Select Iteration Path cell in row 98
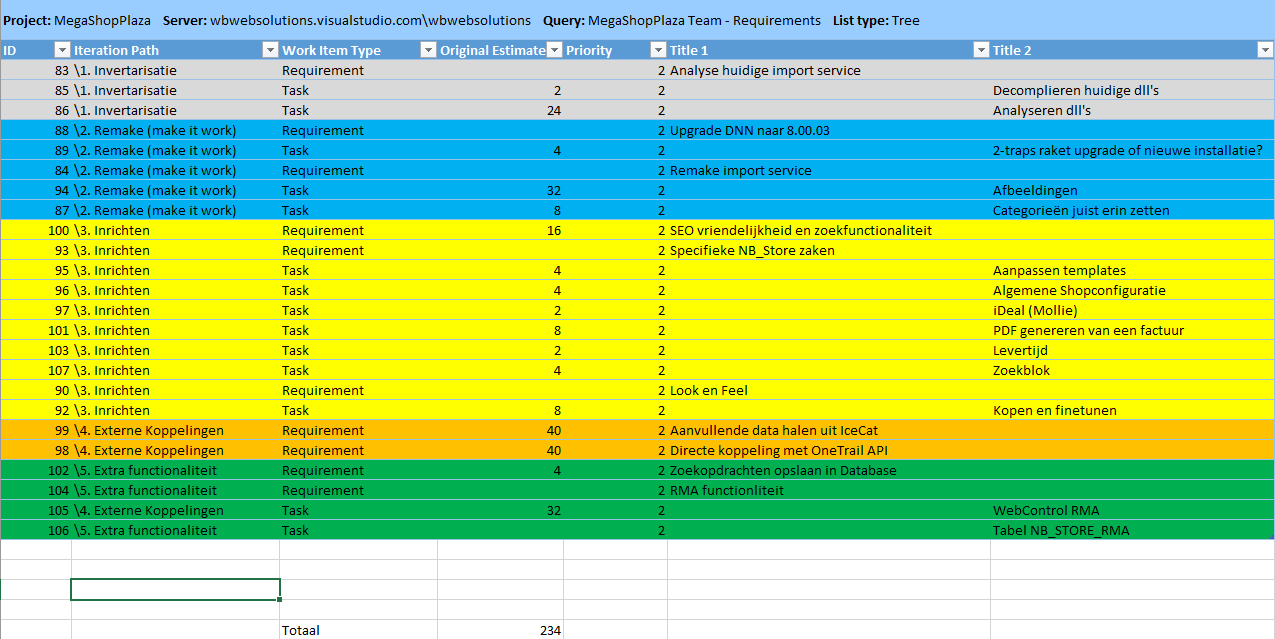The image size is (1275, 639). [175, 450]
